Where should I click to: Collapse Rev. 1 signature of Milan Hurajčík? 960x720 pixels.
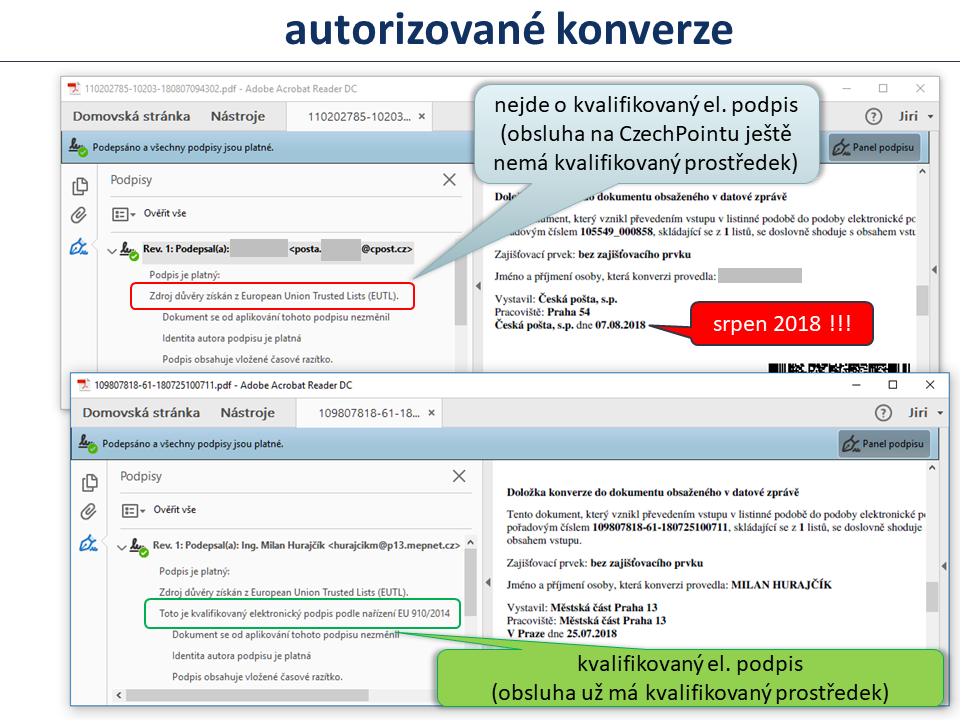point(122,547)
